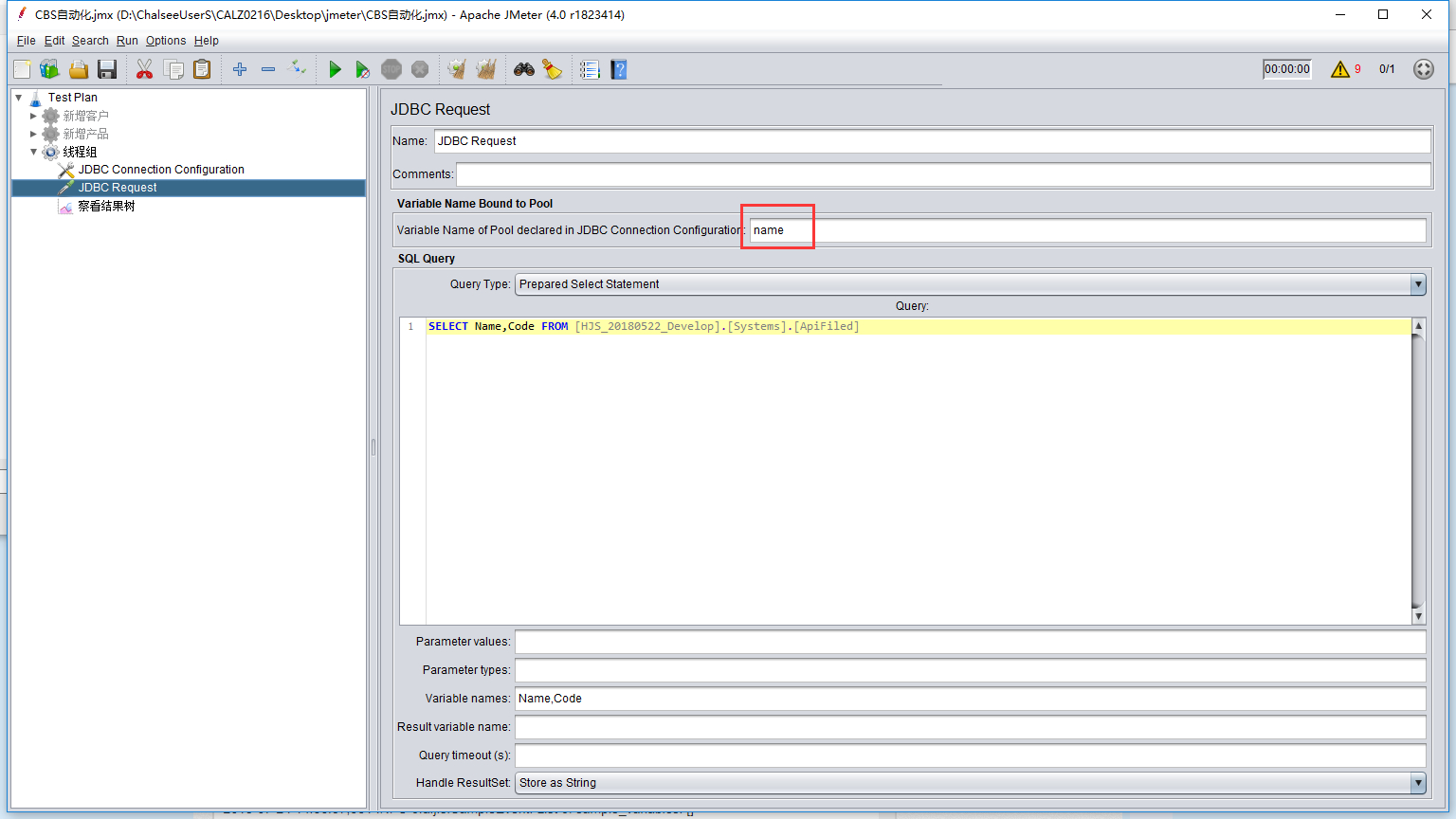Open the File menu
The height and width of the screenshot is (819, 1456).
click(x=26, y=41)
